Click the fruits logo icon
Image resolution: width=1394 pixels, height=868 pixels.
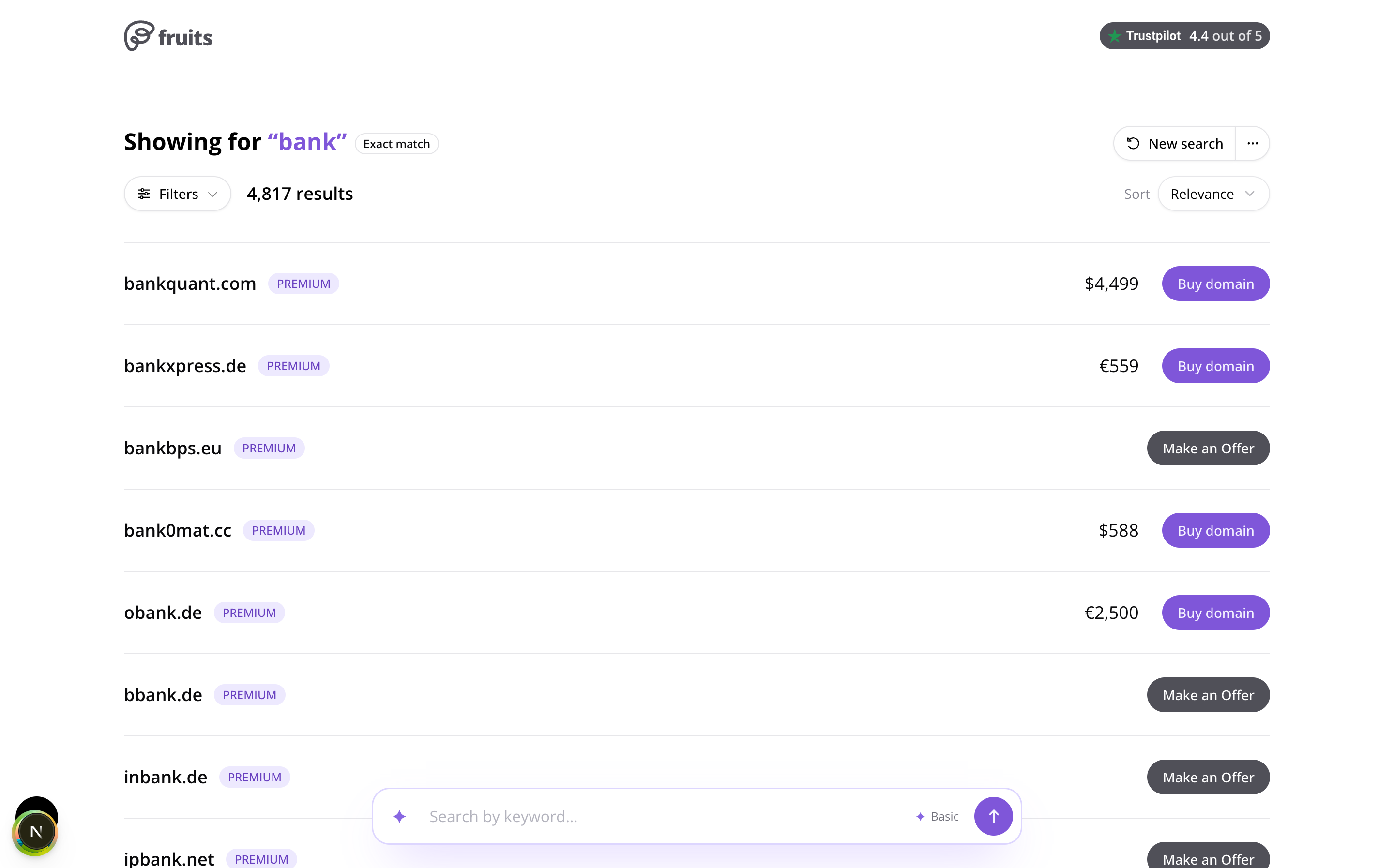click(139, 36)
